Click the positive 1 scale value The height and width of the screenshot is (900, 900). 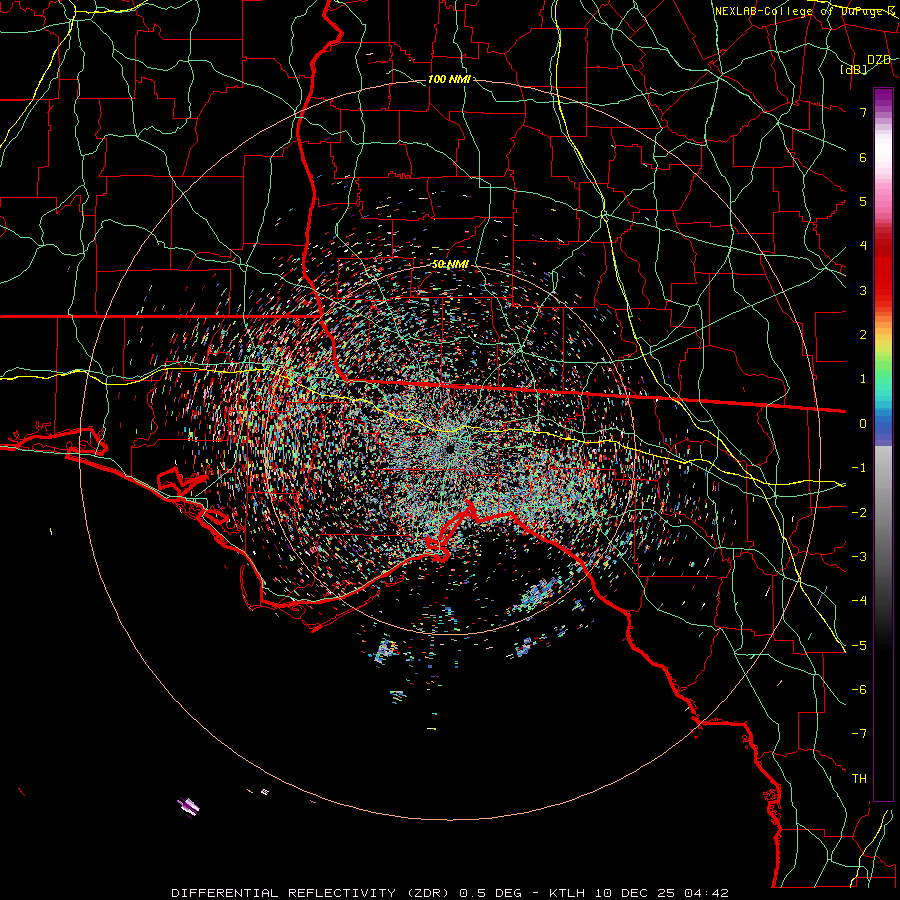coord(863,379)
